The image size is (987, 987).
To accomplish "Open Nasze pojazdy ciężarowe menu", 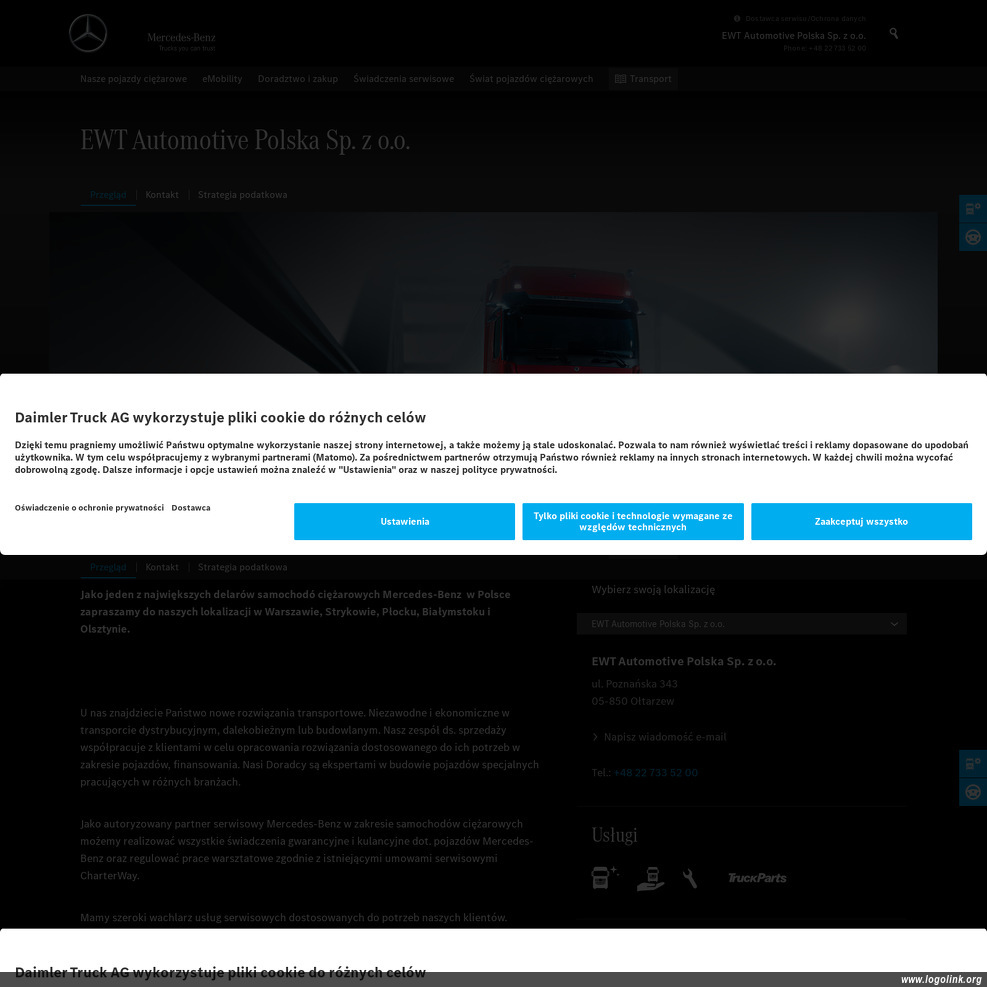I will point(133,79).
